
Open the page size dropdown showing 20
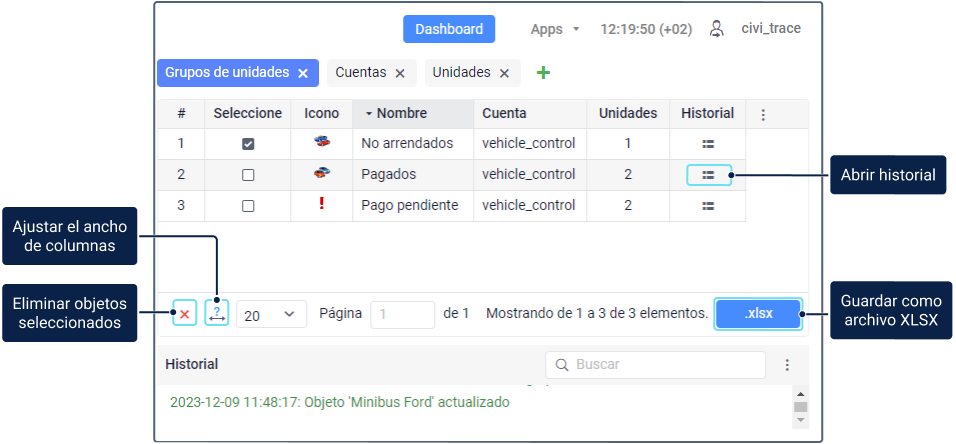[270, 315]
